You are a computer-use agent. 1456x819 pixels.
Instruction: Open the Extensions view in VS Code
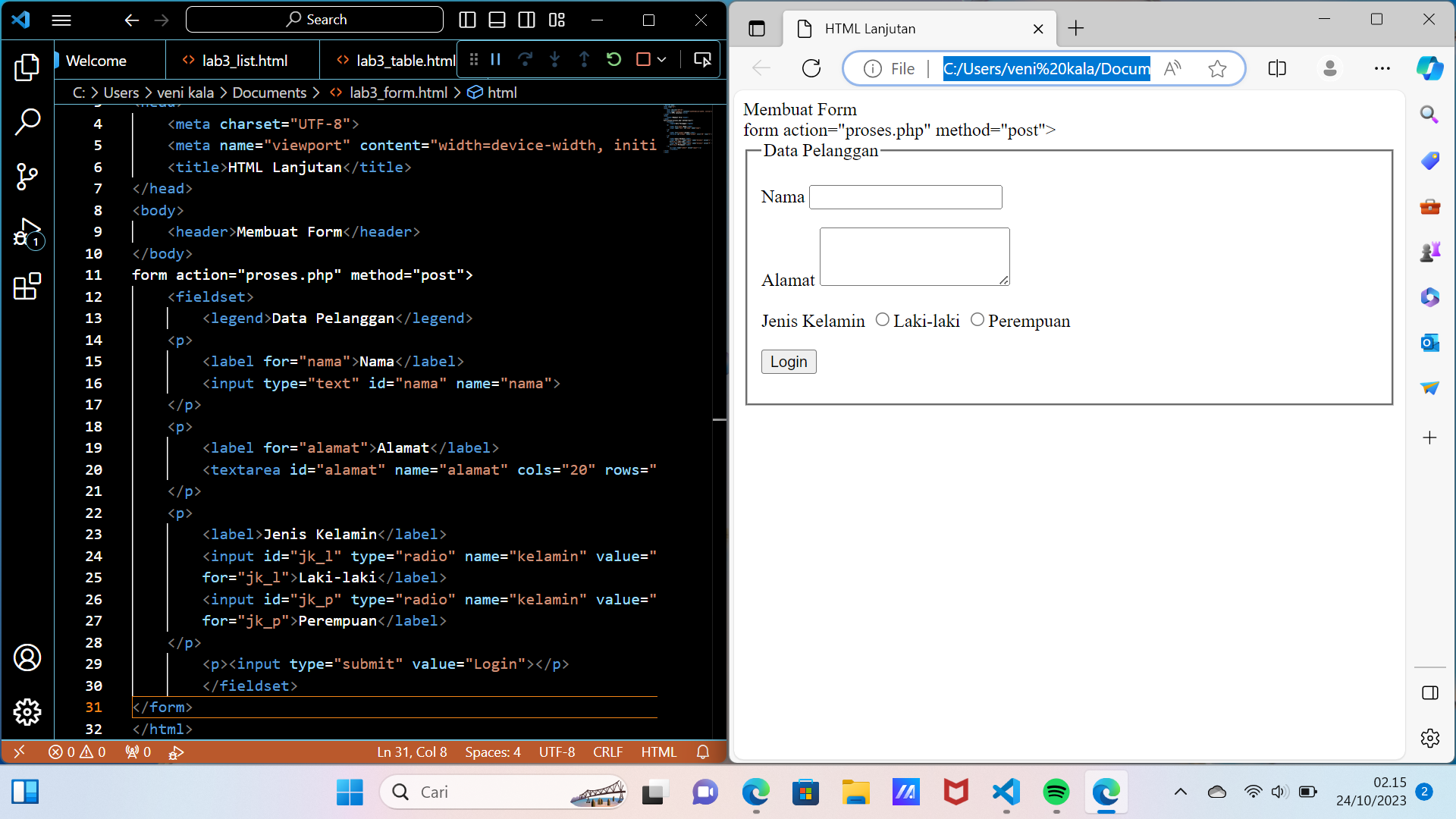27,287
